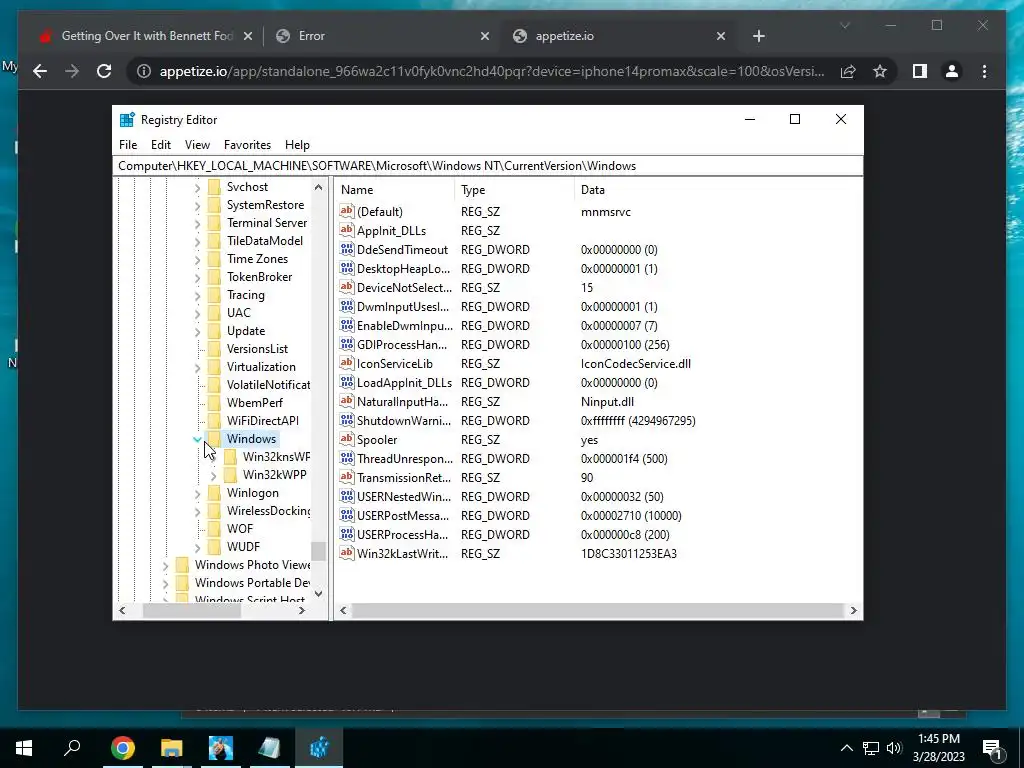This screenshot has width=1024, height=768.
Task: Click the LoadAppInit_DLLs DWORD icon
Action: 347,382
